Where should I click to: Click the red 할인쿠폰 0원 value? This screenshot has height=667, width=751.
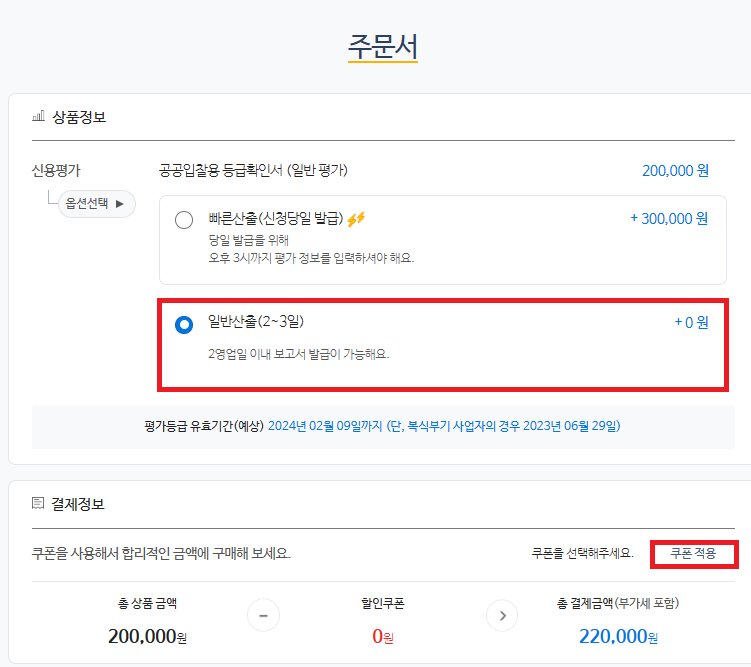tap(384, 636)
